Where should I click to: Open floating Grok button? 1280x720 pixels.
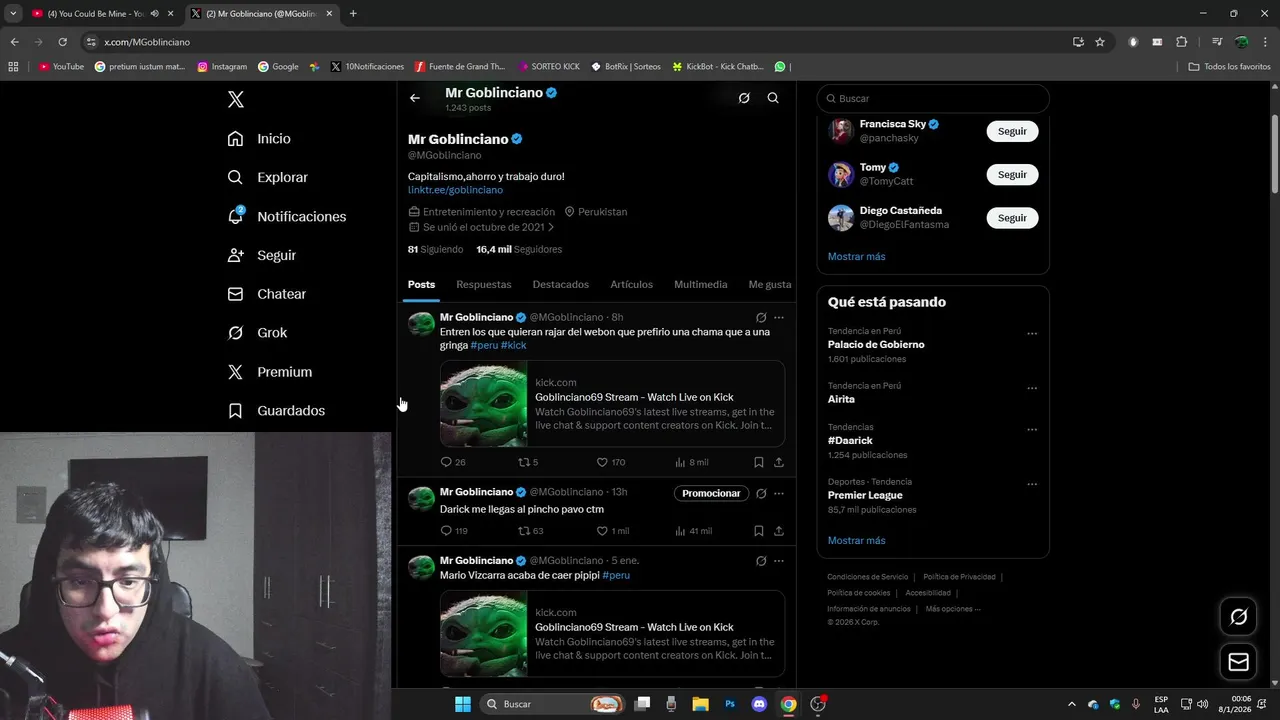1238,617
